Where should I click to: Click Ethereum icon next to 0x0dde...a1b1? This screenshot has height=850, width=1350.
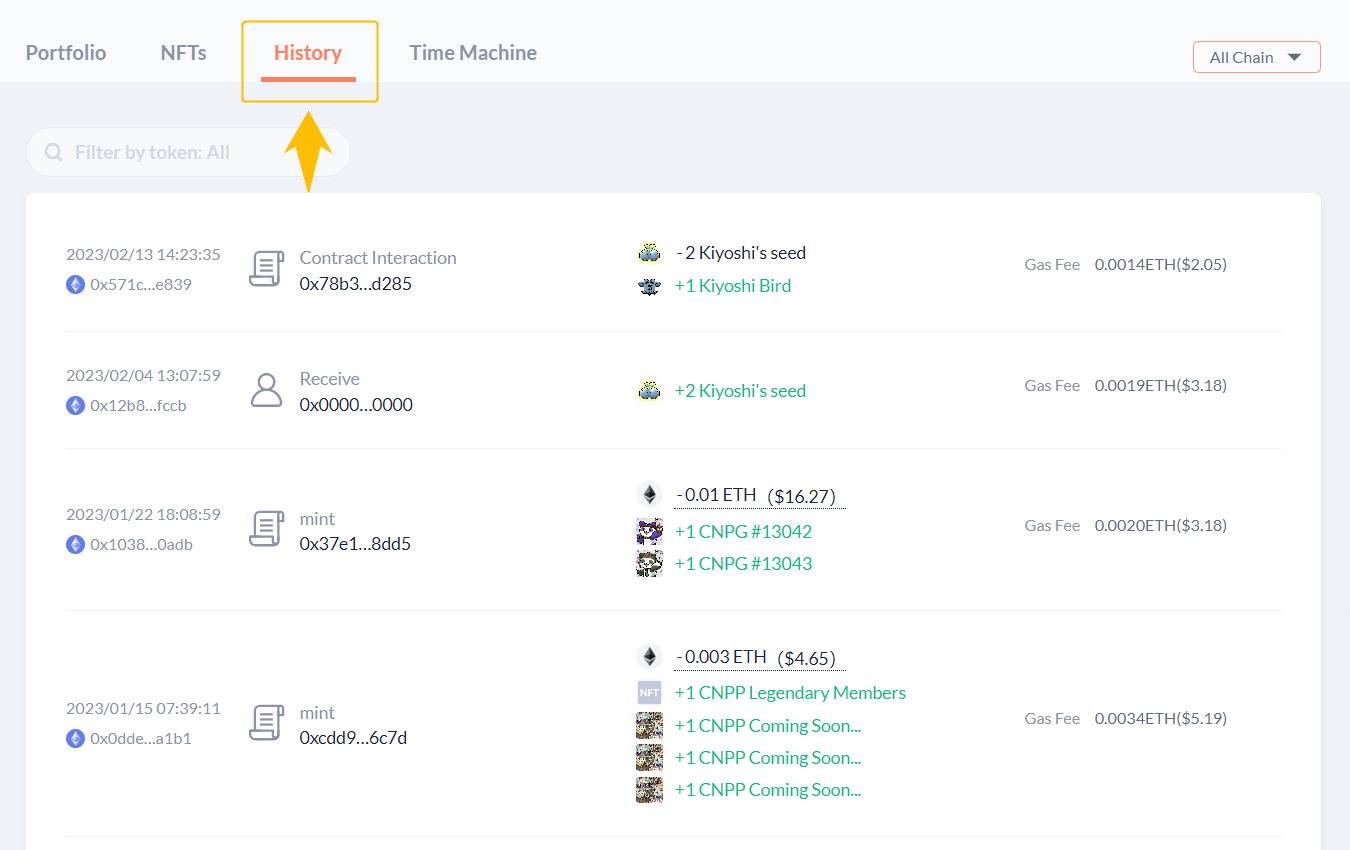pyautogui.click(x=75, y=738)
